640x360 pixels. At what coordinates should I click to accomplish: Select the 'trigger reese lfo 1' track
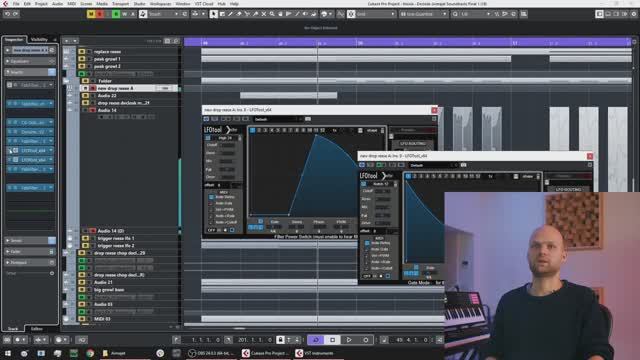pos(116,238)
